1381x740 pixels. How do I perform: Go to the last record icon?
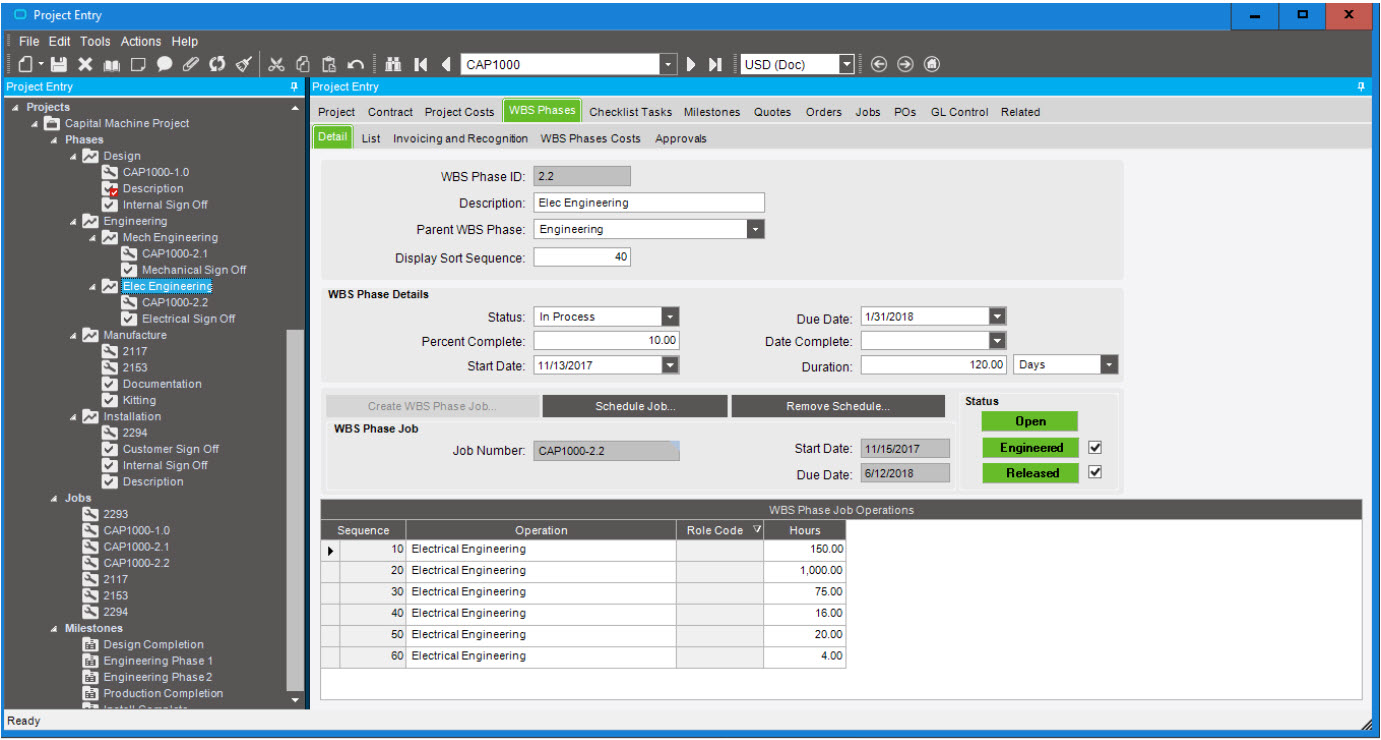pos(715,64)
